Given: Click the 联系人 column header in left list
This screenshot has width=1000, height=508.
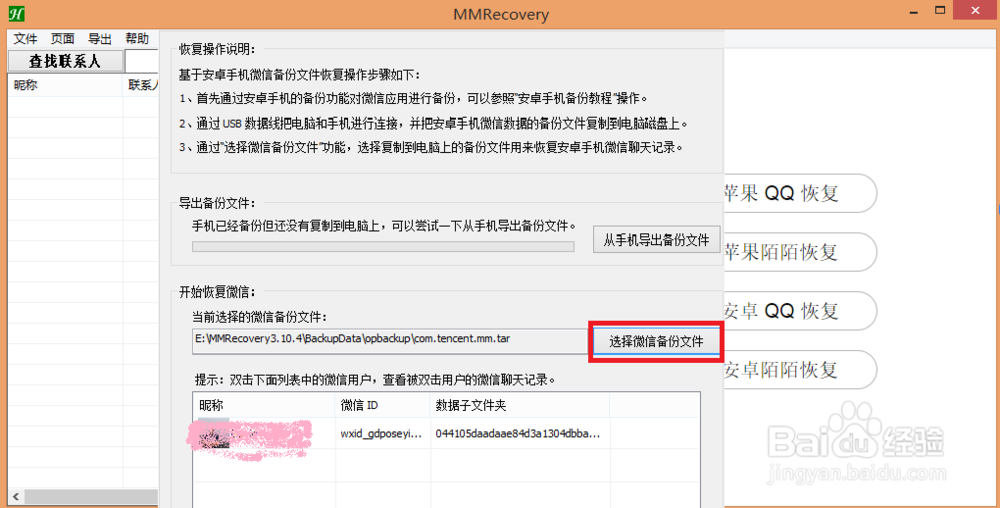Looking at the screenshot, I should (x=141, y=85).
